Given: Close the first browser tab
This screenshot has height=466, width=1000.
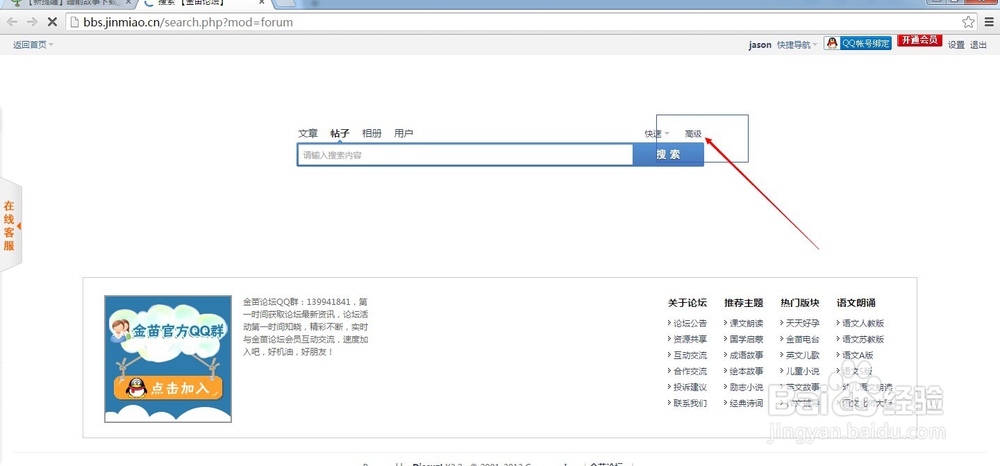Looking at the screenshot, I should point(128,3).
